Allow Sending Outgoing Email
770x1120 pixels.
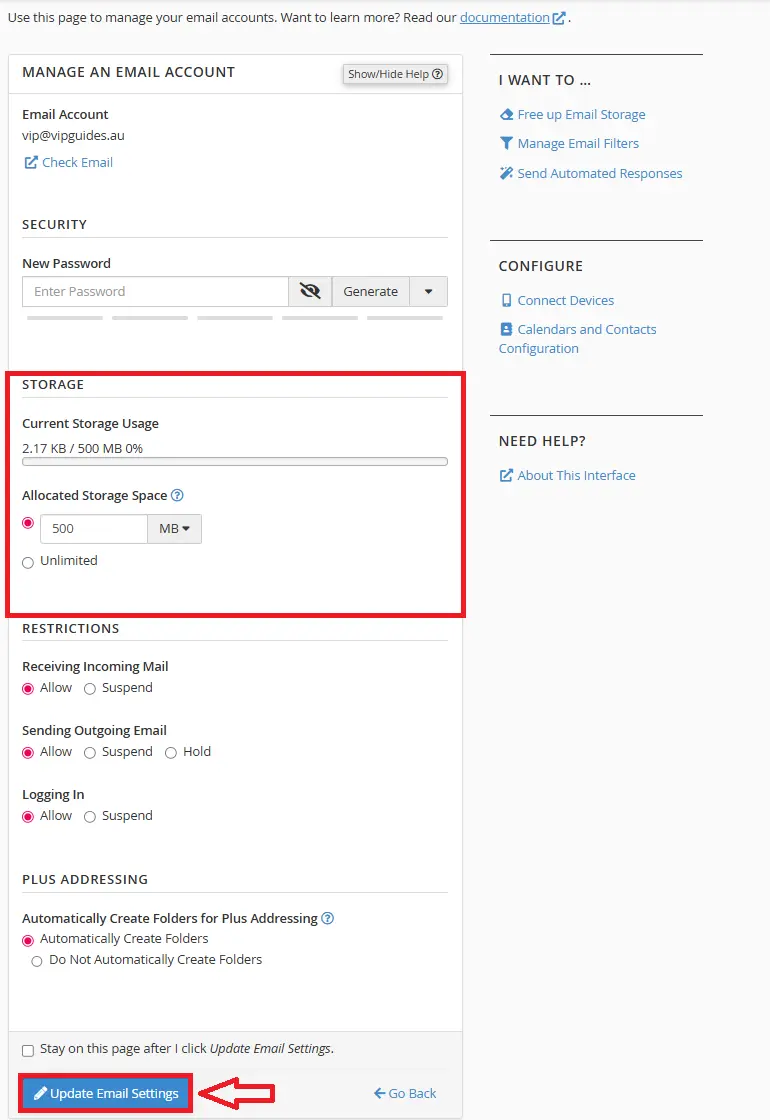pyautogui.click(x=28, y=753)
